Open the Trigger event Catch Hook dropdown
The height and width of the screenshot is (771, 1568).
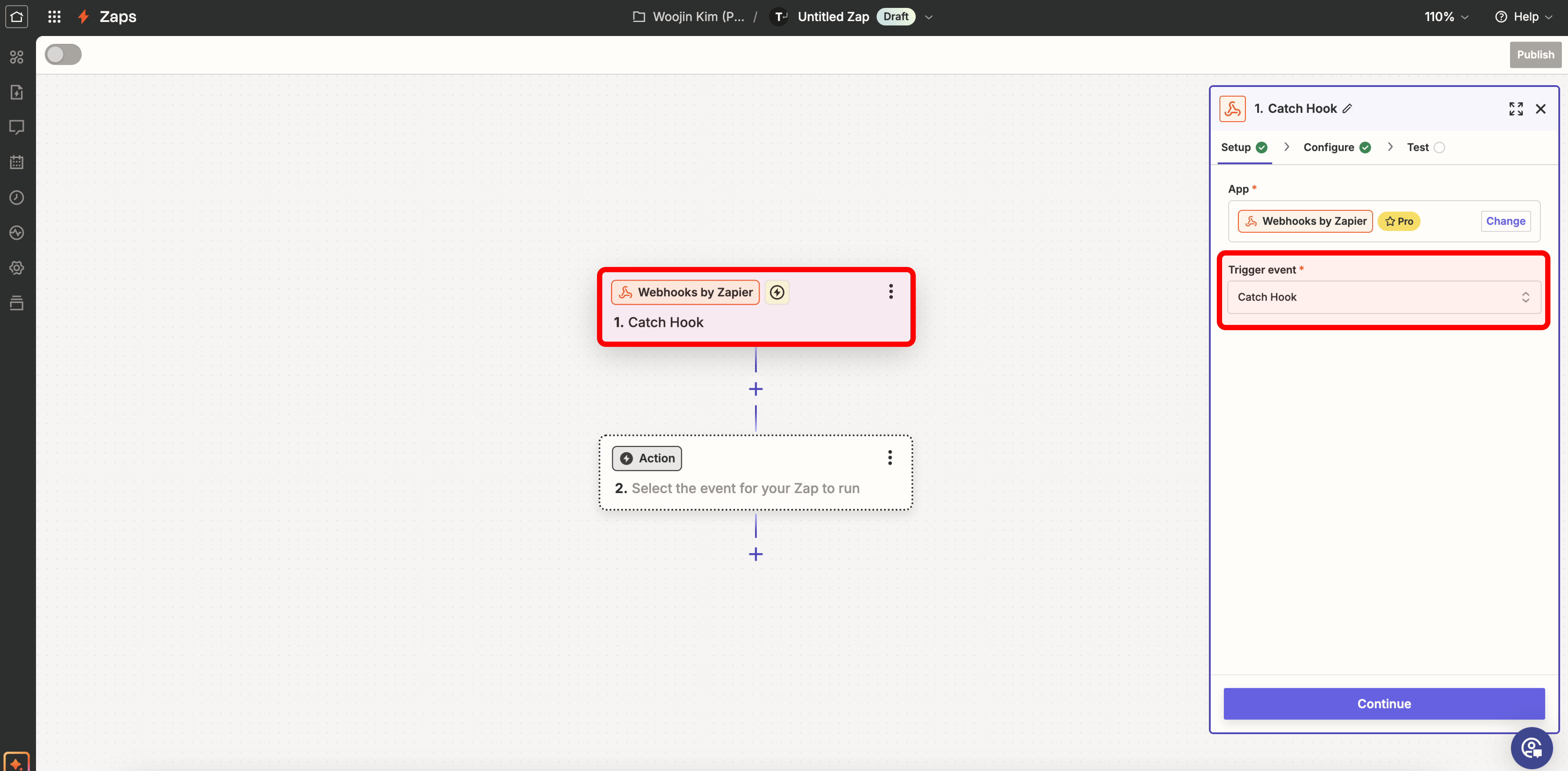click(x=1383, y=297)
